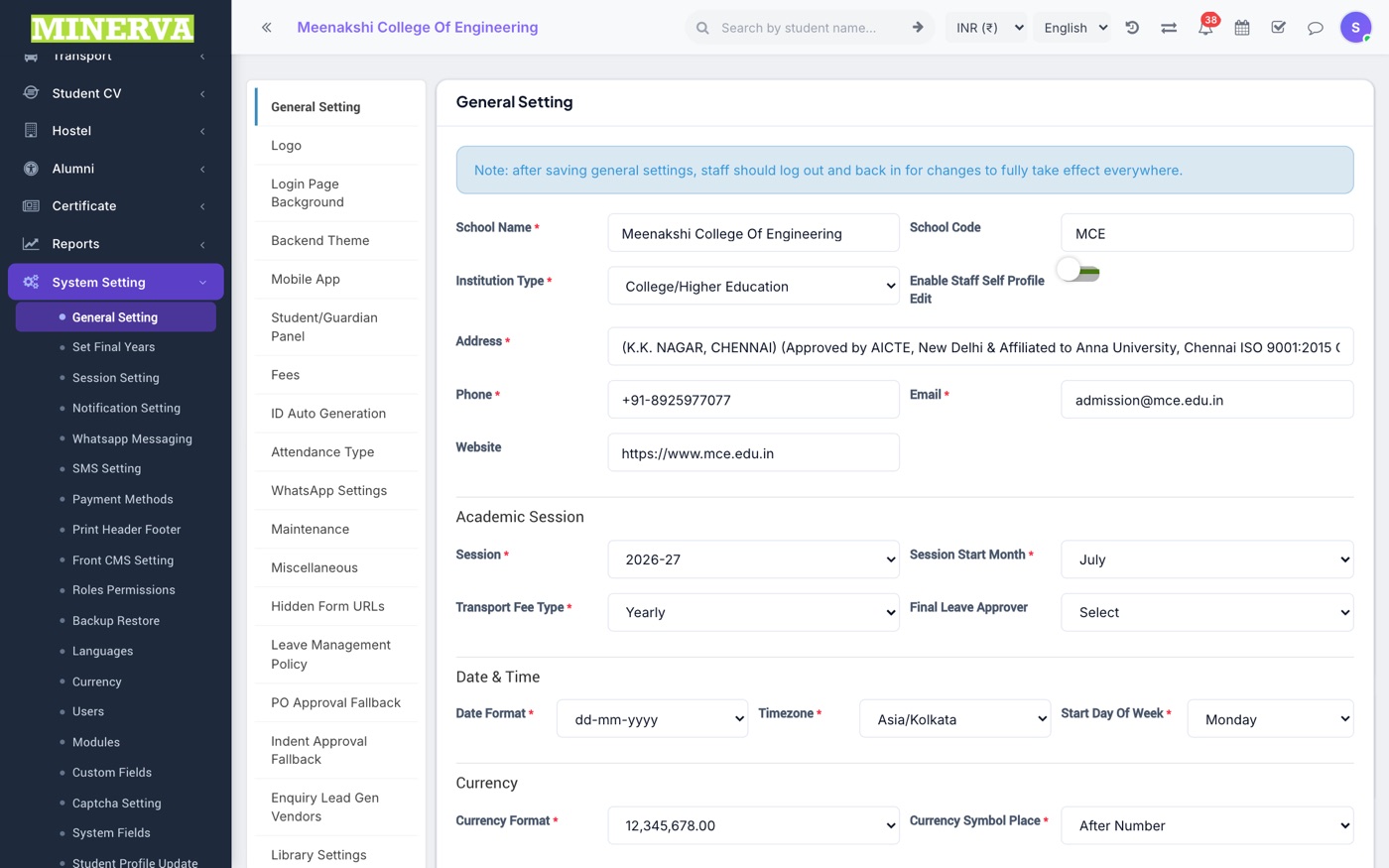The height and width of the screenshot is (868, 1389).
Task: Open the history clock icon
Action: (1132, 28)
